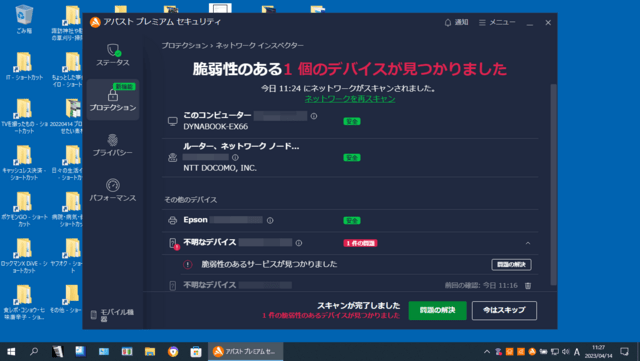The width and height of the screenshot is (640, 361).
Task: Open File Explorer from the taskbar
Action: tap(150, 351)
